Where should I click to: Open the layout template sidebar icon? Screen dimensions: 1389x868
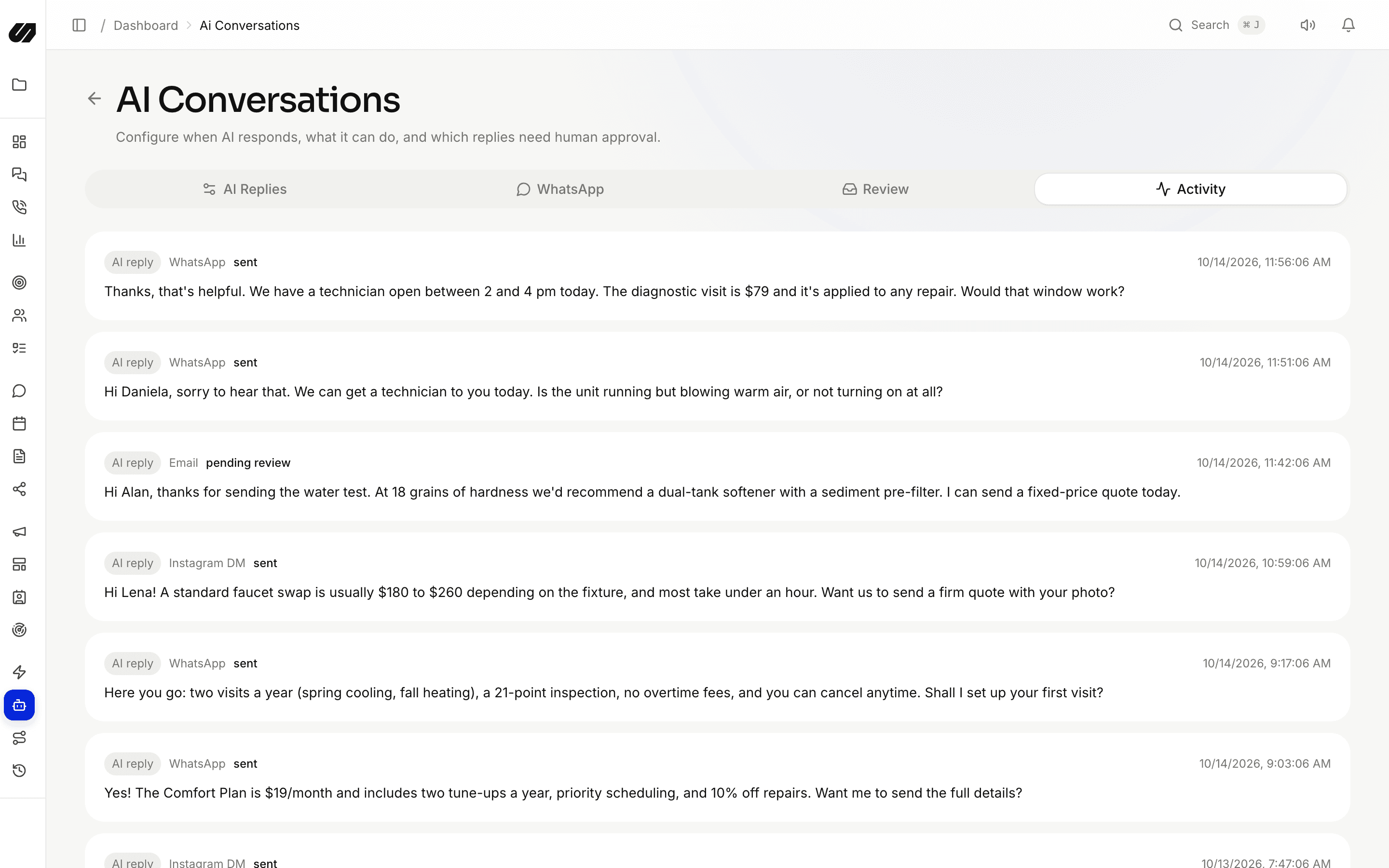[19, 564]
